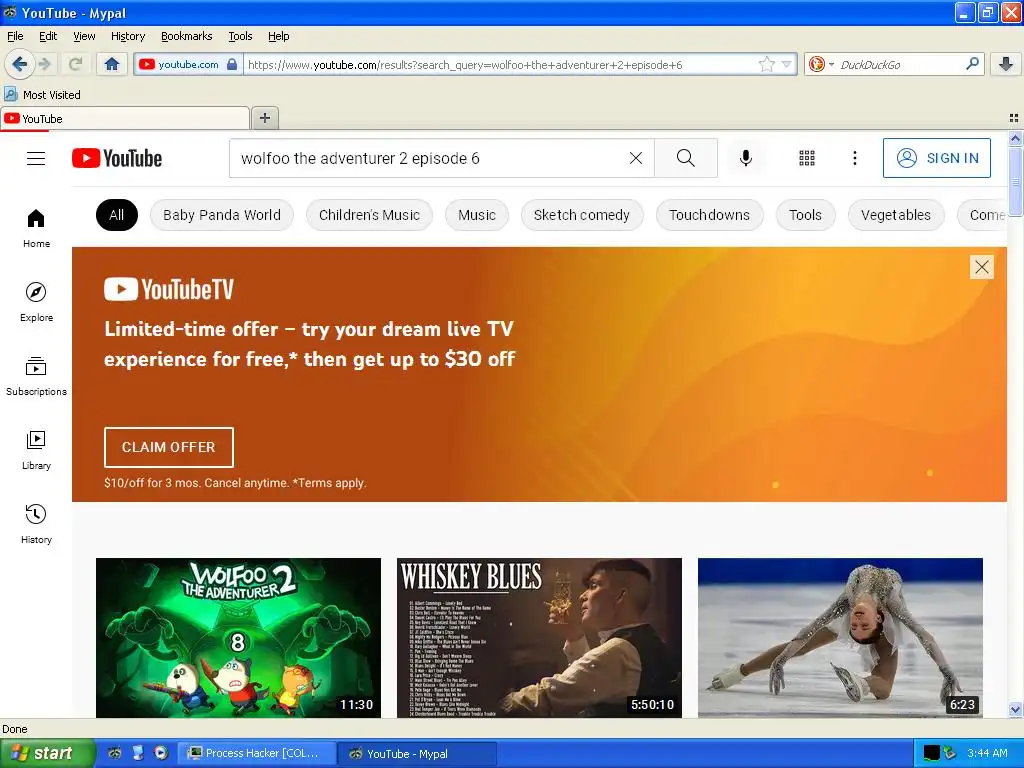Image resolution: width=1024 pixels, height=768 pixels.
Task: Select the Touchdowns filter chip
Action: click(709, 215)
